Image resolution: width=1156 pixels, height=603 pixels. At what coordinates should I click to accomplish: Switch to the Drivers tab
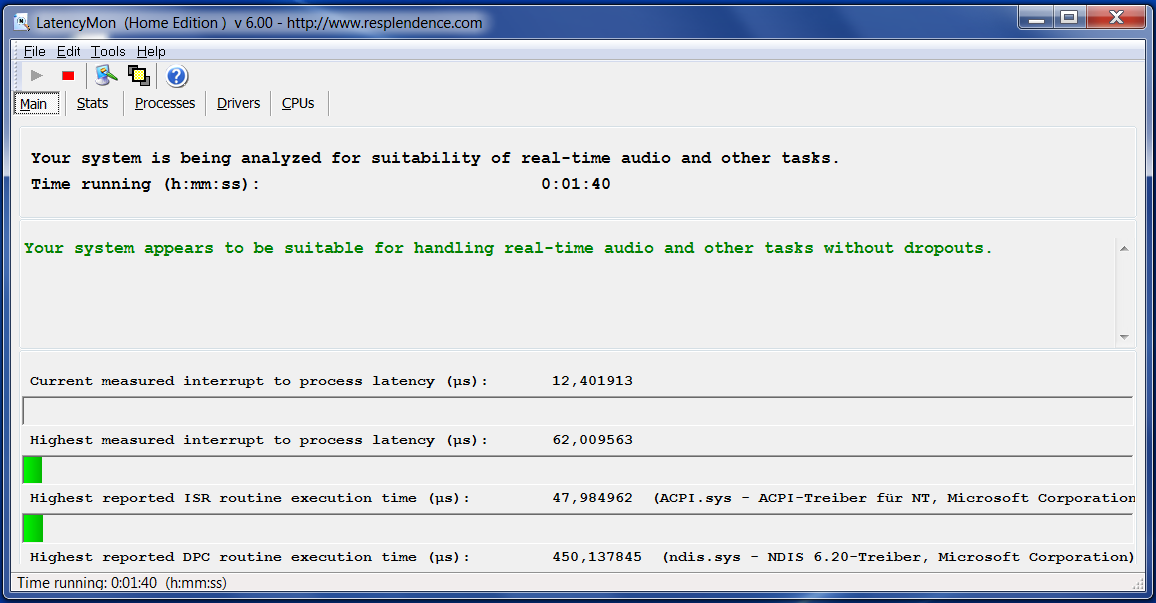click(238, 103)
